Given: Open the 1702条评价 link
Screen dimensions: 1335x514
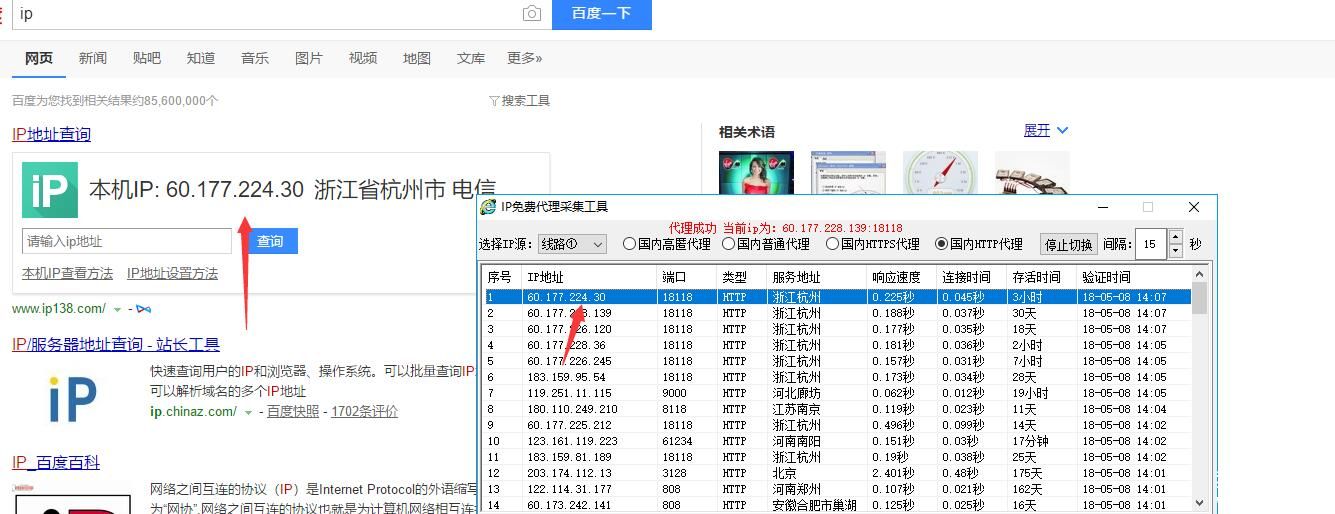Looking at the screenshot, I should [365, 412].
